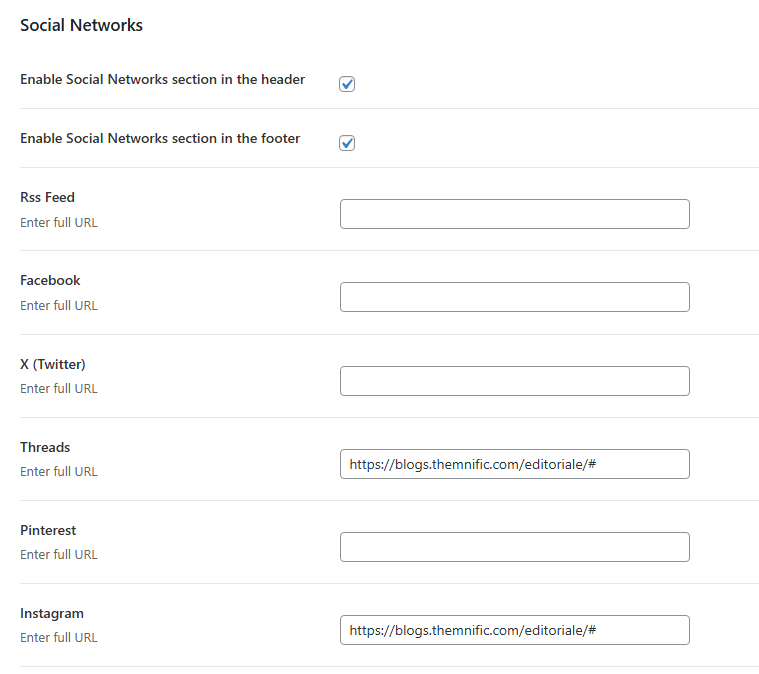Click the Threads URL field with themnific link
Viewport: 759px width, 674px height.
514,464
